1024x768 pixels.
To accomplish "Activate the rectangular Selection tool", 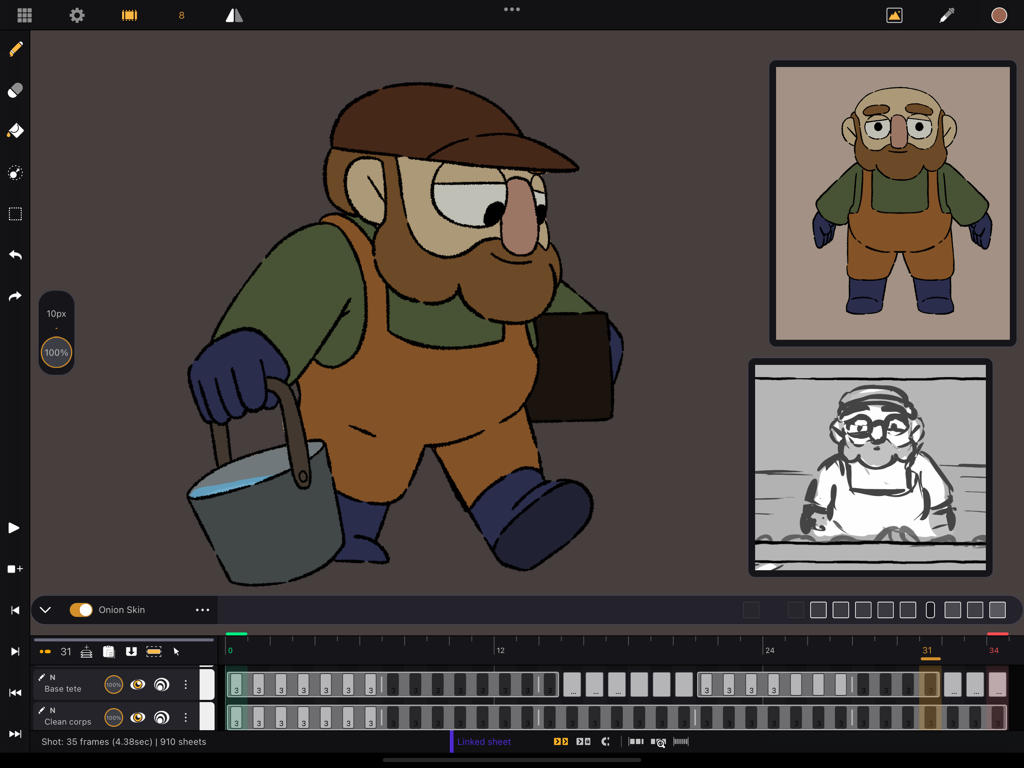I will tap(15, 213).
